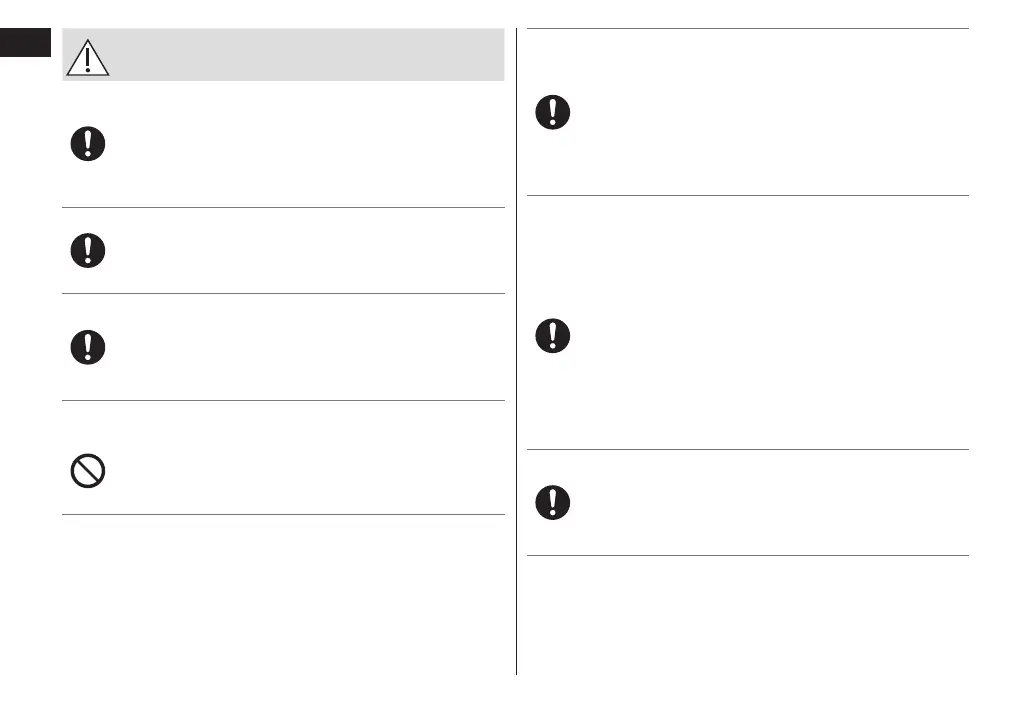Click the middle exclamation icon in right column
The height and width of the screenshot is (726, 1032).
coord(552,335)
